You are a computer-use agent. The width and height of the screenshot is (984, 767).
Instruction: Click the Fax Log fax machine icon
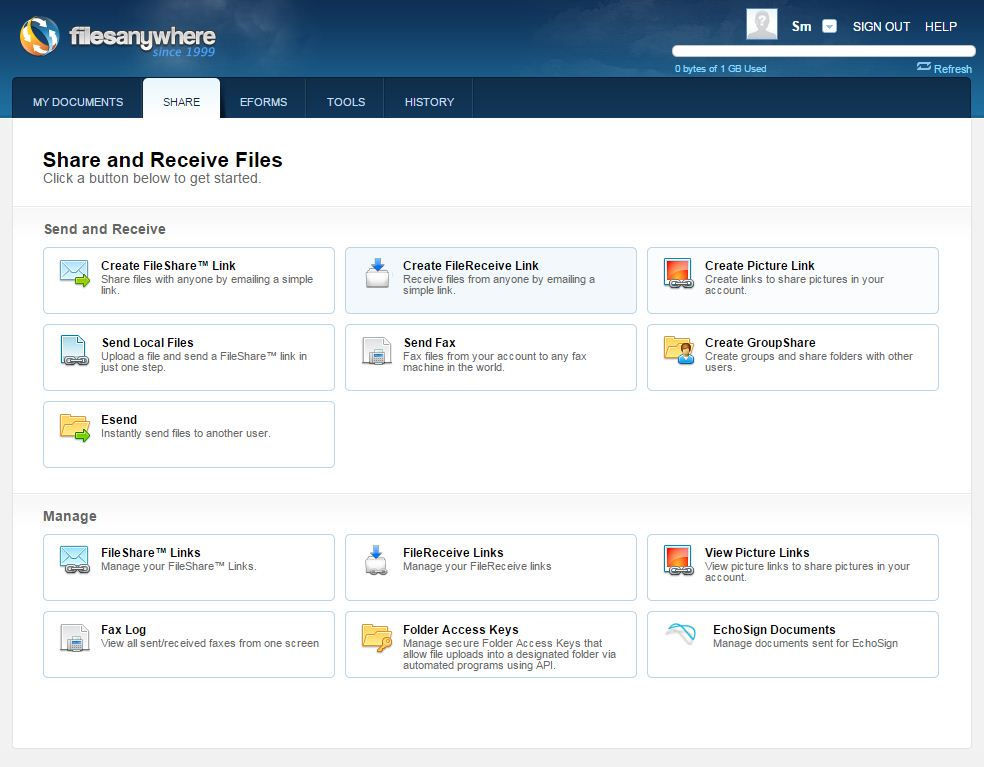(75, 638)
